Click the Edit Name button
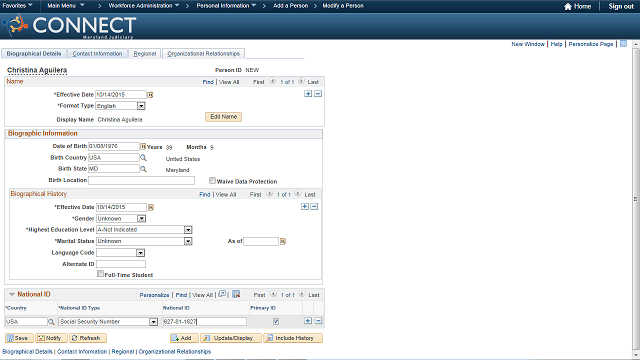640x360 pixels. (223, 117)
